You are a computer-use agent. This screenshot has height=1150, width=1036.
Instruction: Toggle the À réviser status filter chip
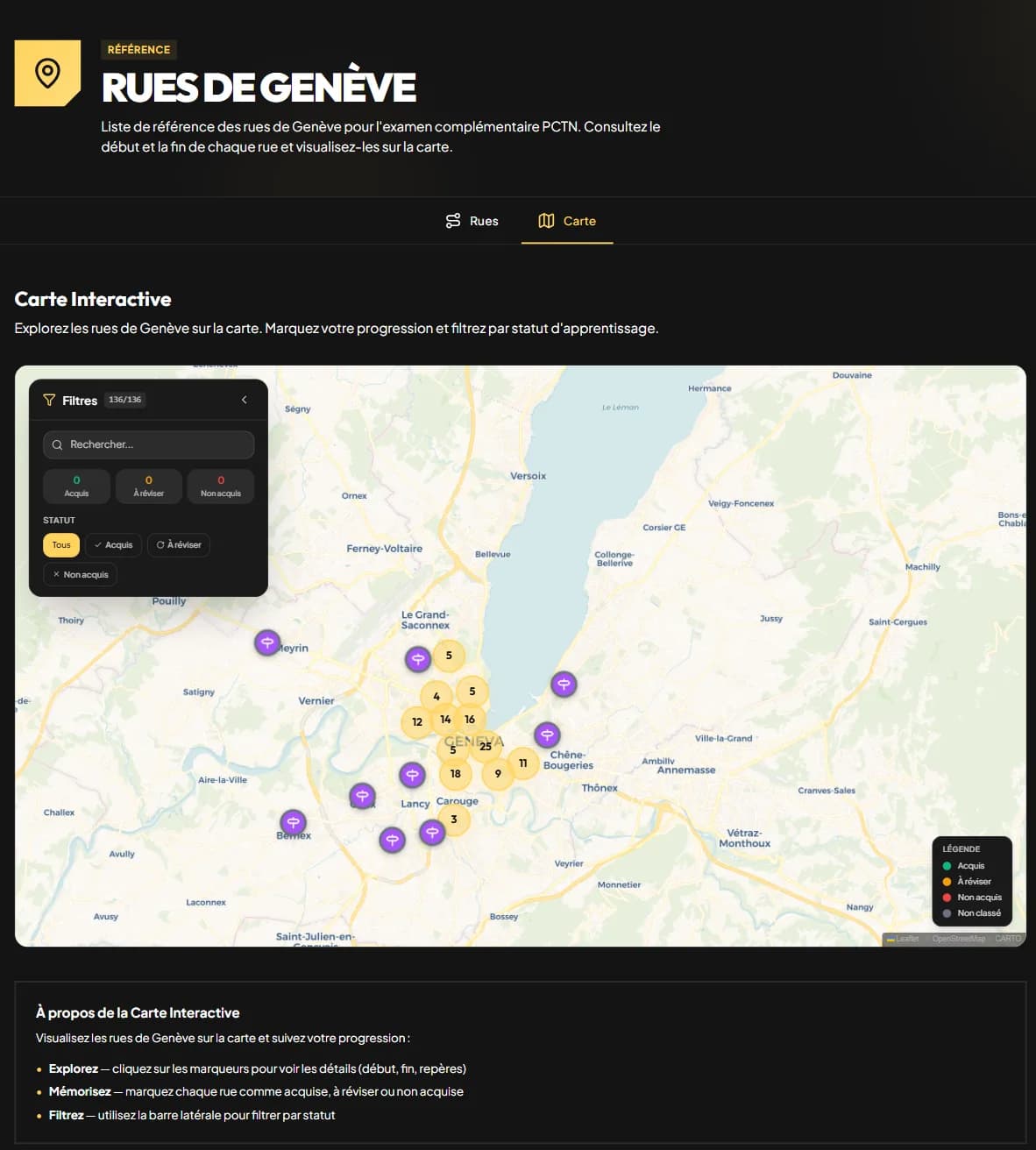coord(179,545)
